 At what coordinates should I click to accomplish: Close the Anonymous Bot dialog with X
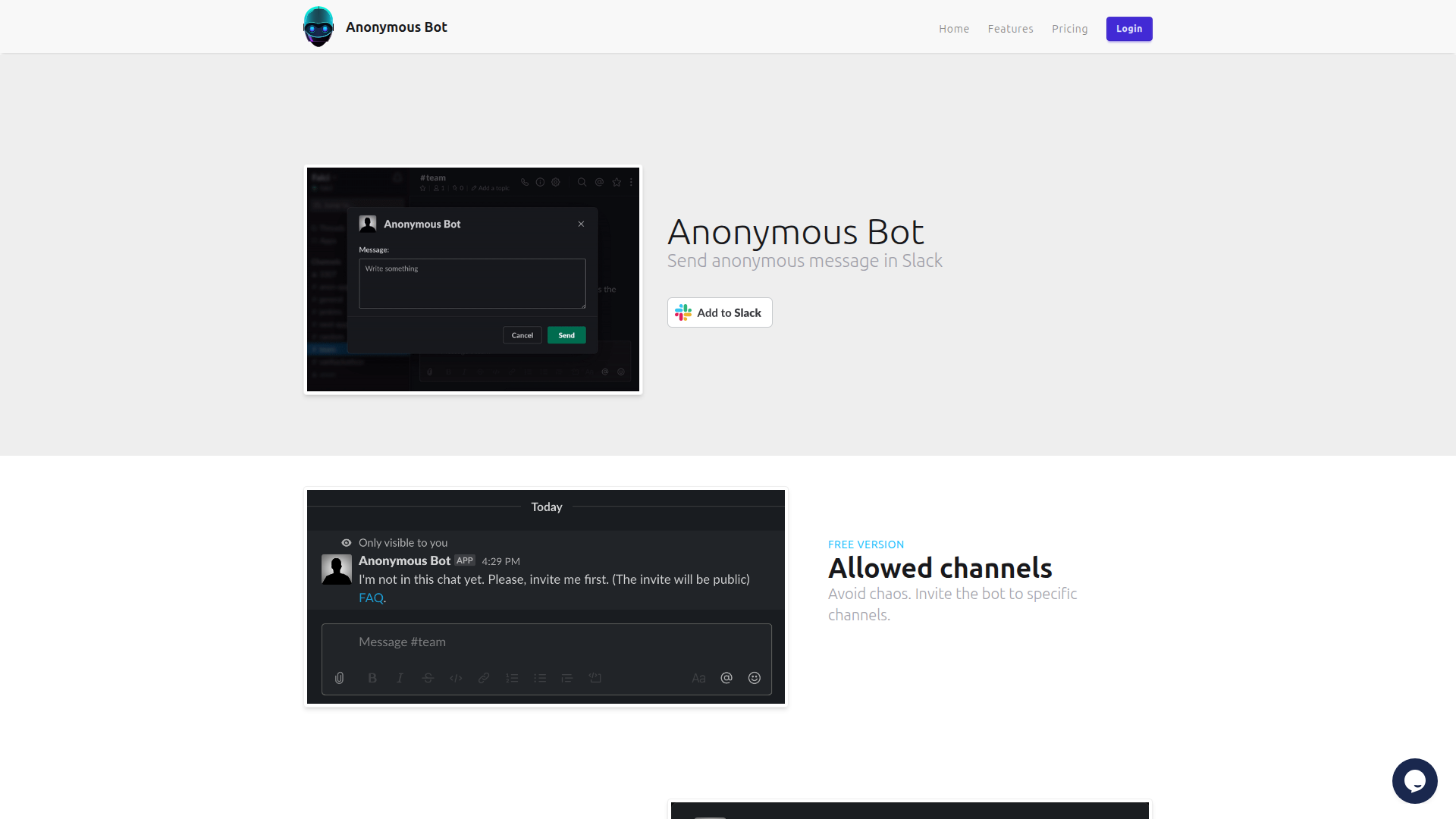pyautogui.click(x=581, y=224)
